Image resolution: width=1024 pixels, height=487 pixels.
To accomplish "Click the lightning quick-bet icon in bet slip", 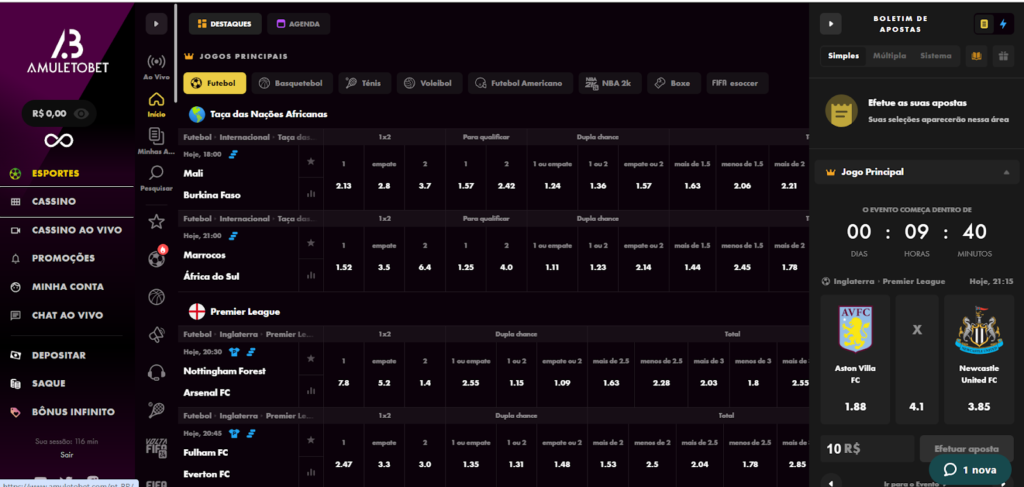I will (1003, 23).
